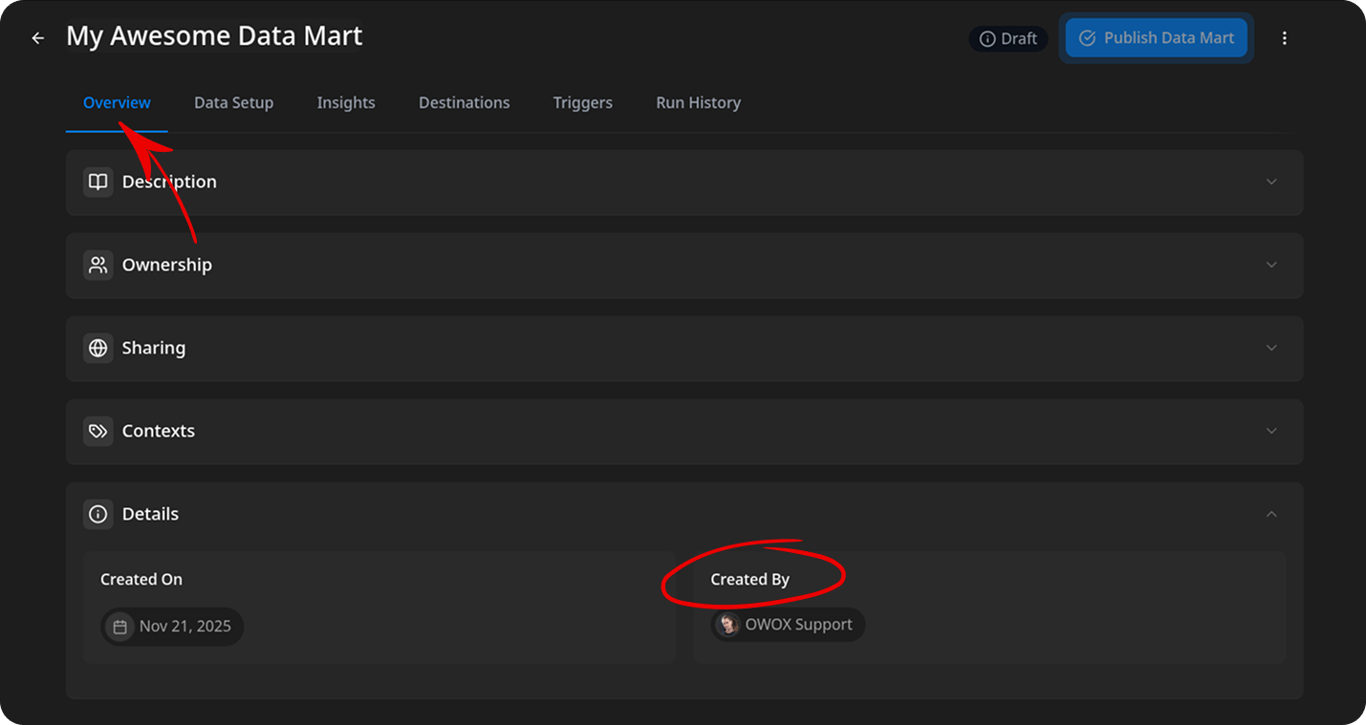Switch to the Overview tab

click(117, 103)
